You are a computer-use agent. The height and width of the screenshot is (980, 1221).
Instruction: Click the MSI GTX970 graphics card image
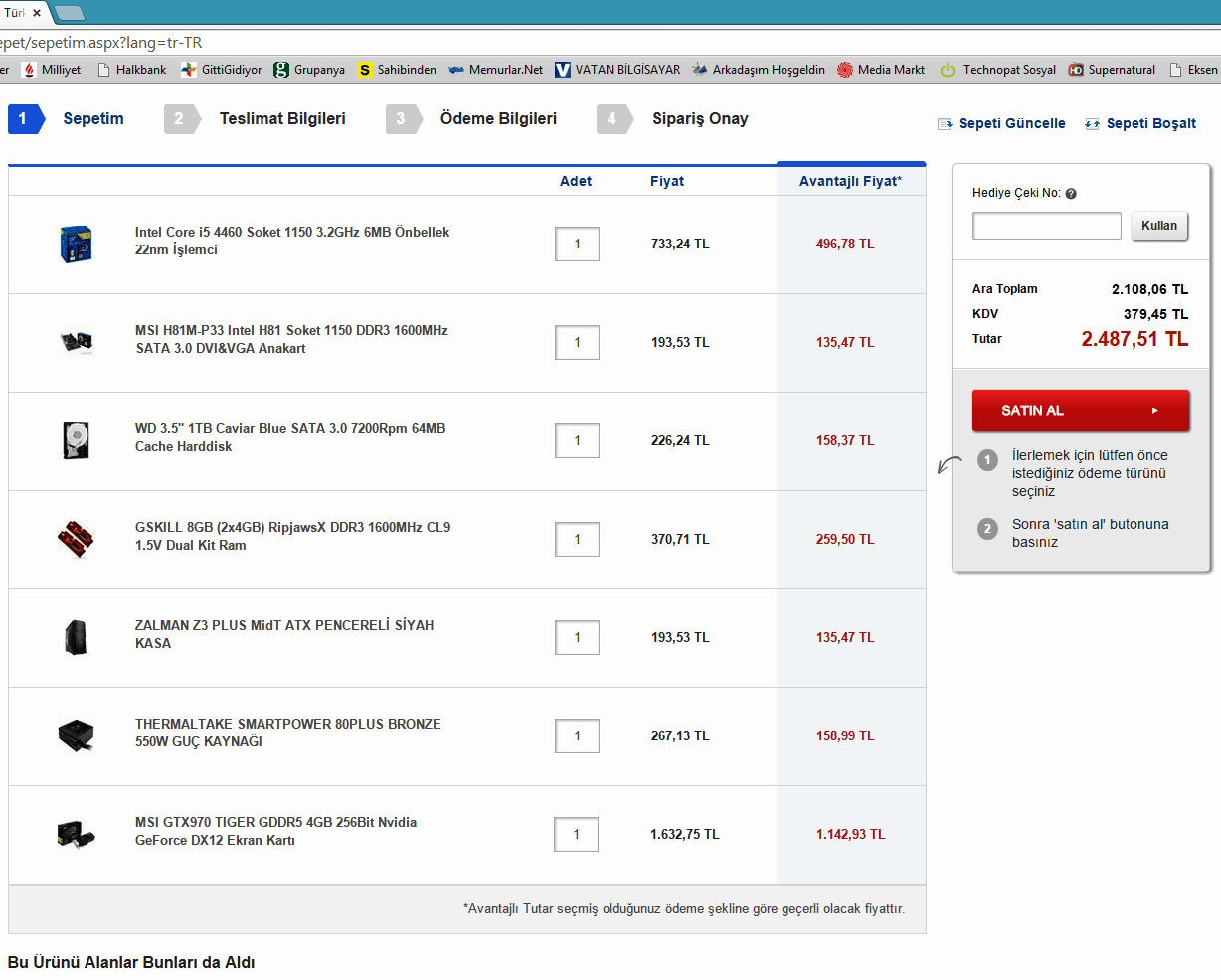[76, 833]
